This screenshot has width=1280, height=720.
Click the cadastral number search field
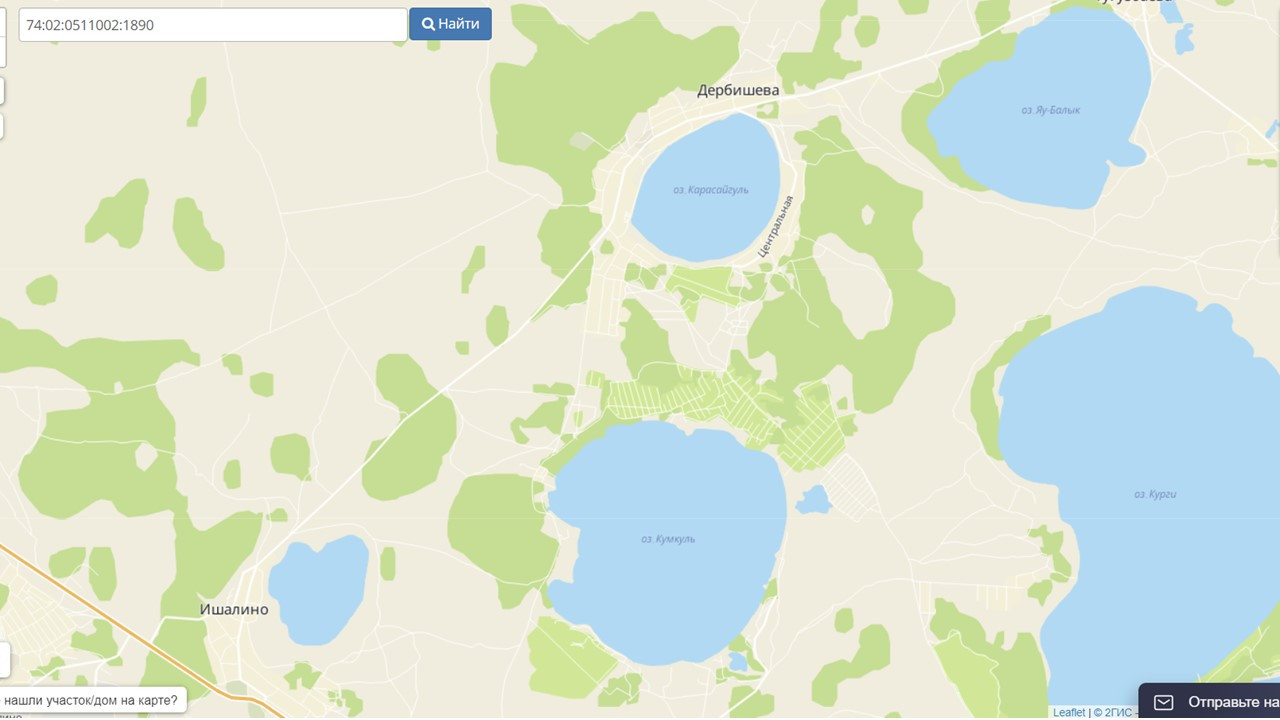[212, 25]
